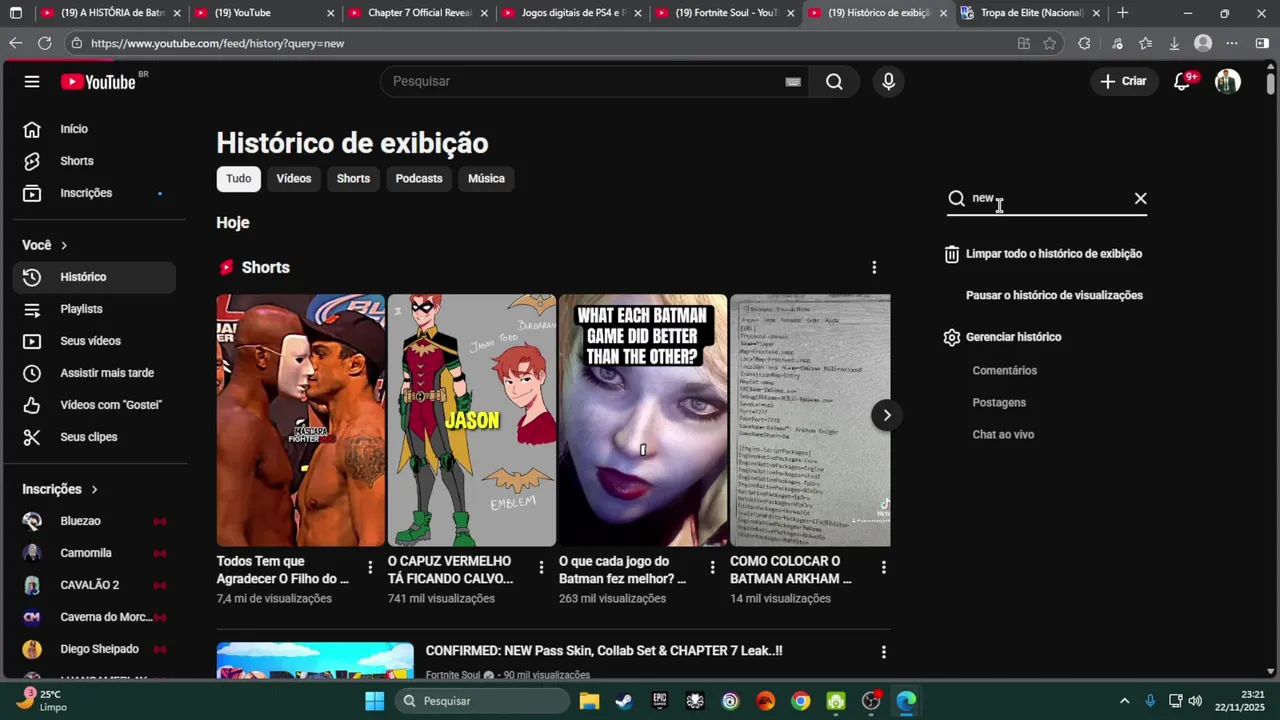Open Steam from taskbar

coord(624,701)
